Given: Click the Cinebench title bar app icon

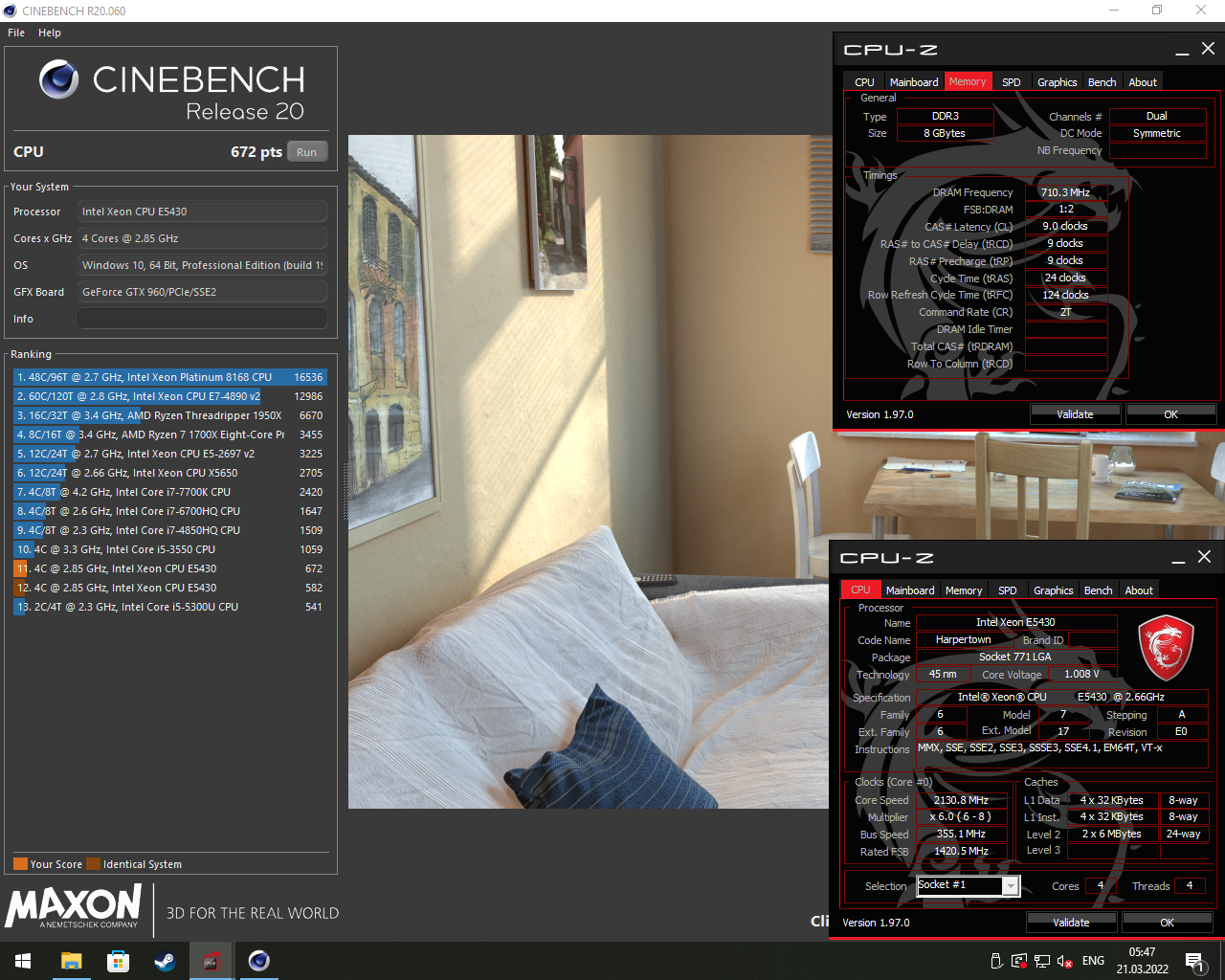Looking at the screenshot, I should pos(11,11).
